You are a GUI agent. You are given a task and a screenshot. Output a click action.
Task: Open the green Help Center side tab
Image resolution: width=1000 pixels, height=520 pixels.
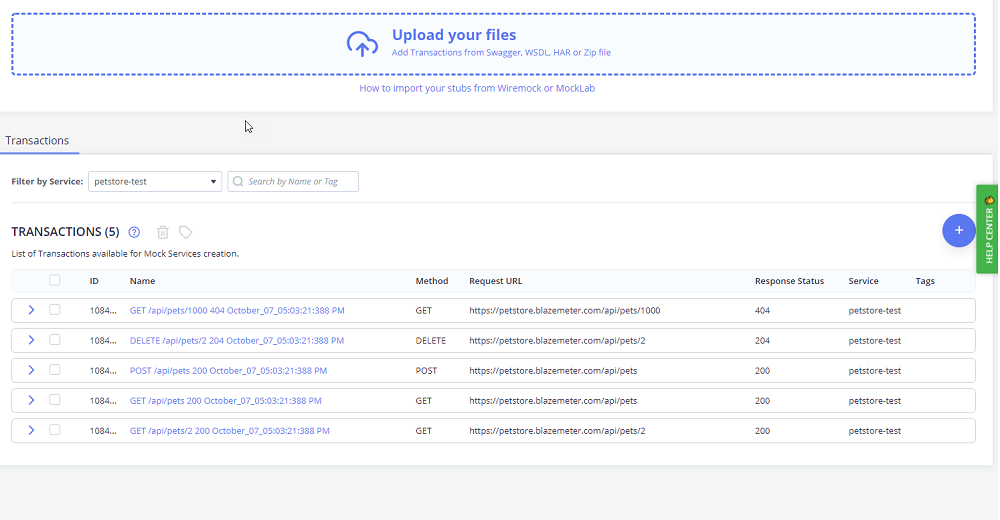(x=987, y=229)
